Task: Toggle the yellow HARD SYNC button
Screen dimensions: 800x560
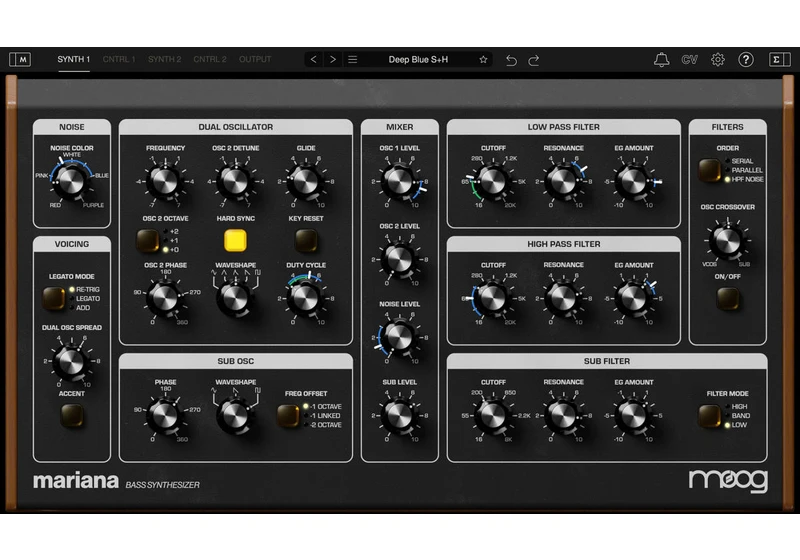Action: click(x=235, y=240)
